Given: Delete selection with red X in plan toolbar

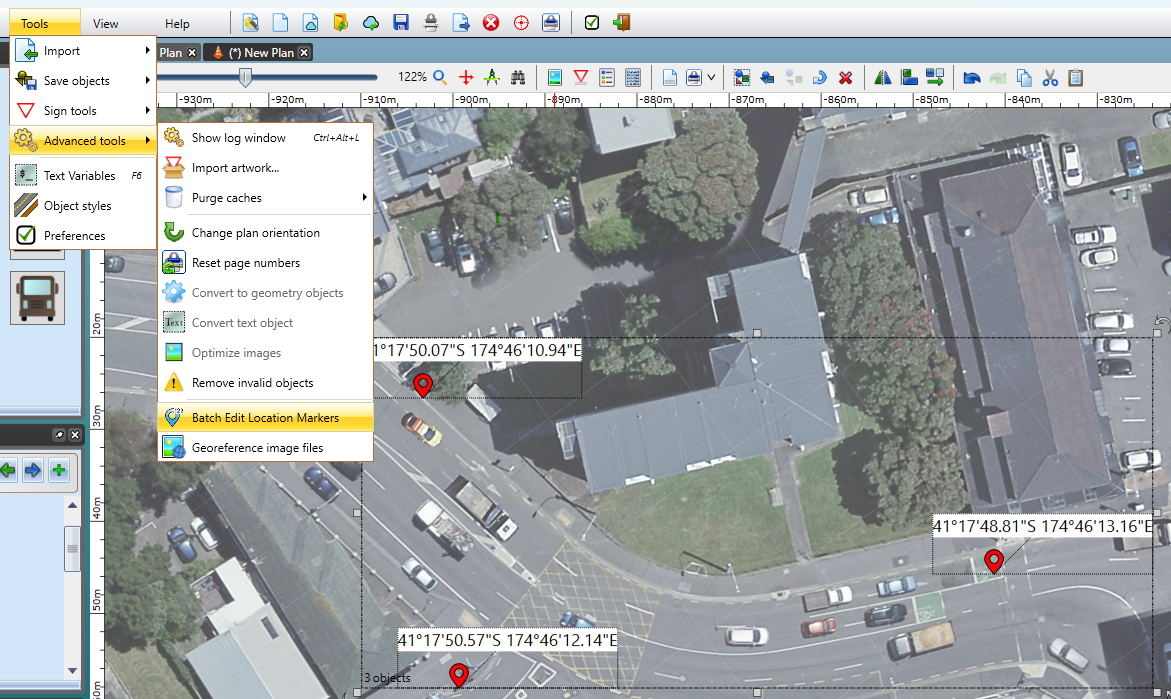Looking at the screenshot, I should coord(845,77).
